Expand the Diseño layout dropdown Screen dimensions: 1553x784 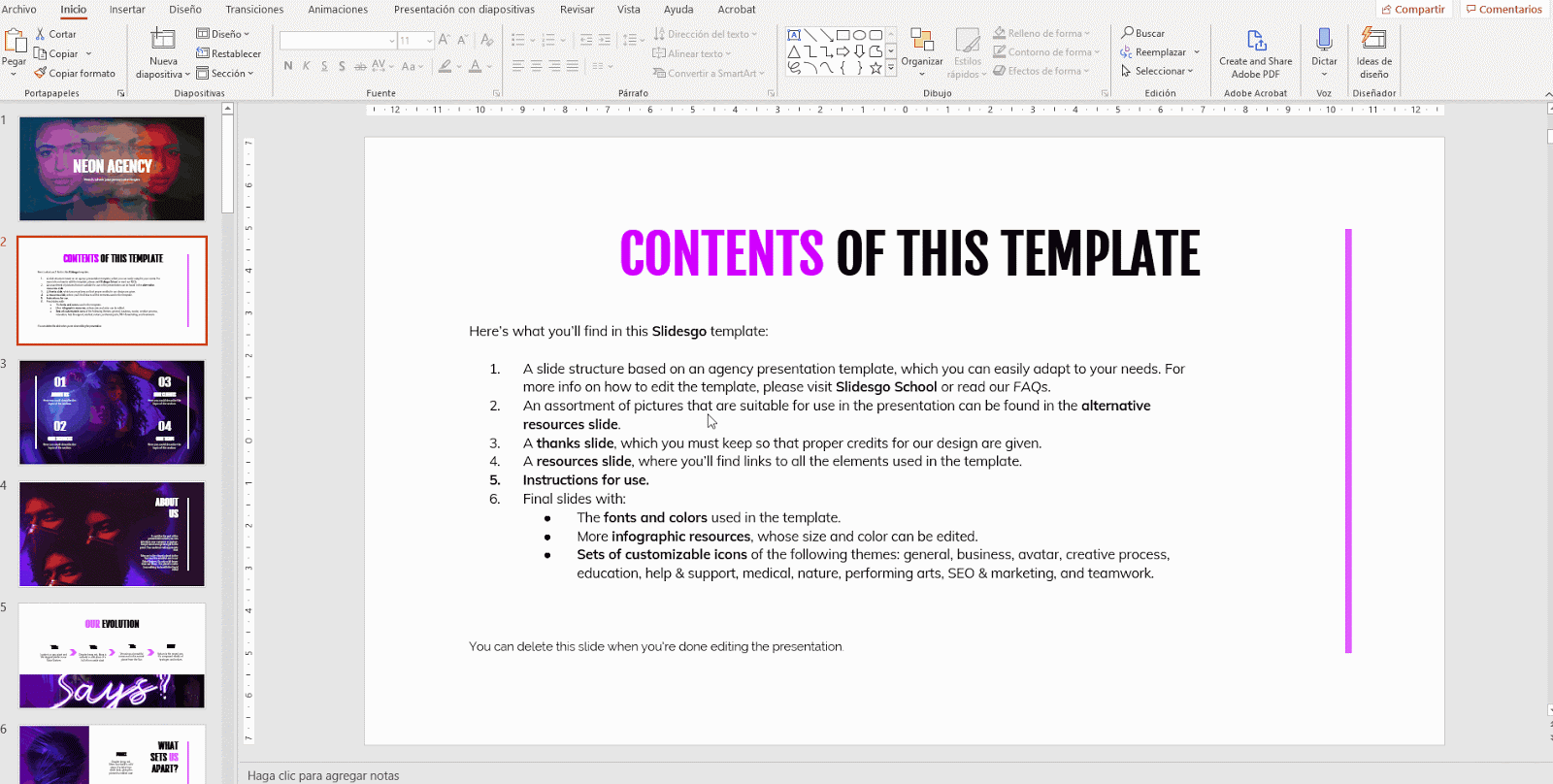223,34
